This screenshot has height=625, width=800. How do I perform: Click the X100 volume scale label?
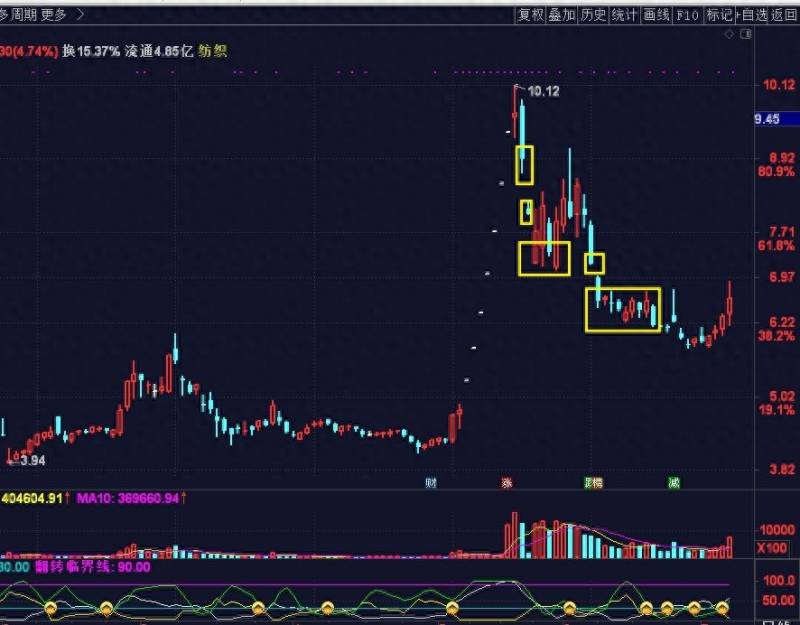(x=771, y=548)
